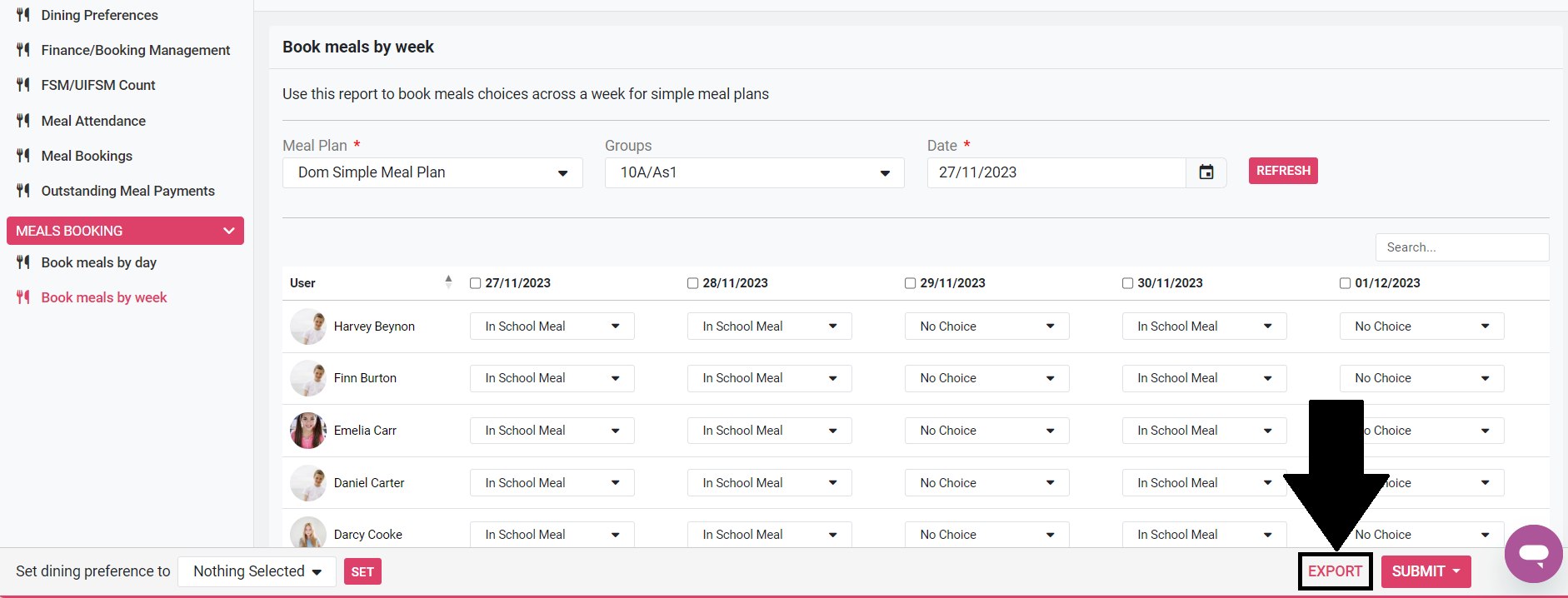Open the calendar date picker icon
This screenshot has height=598, width=1568.
pos(1206,172)
